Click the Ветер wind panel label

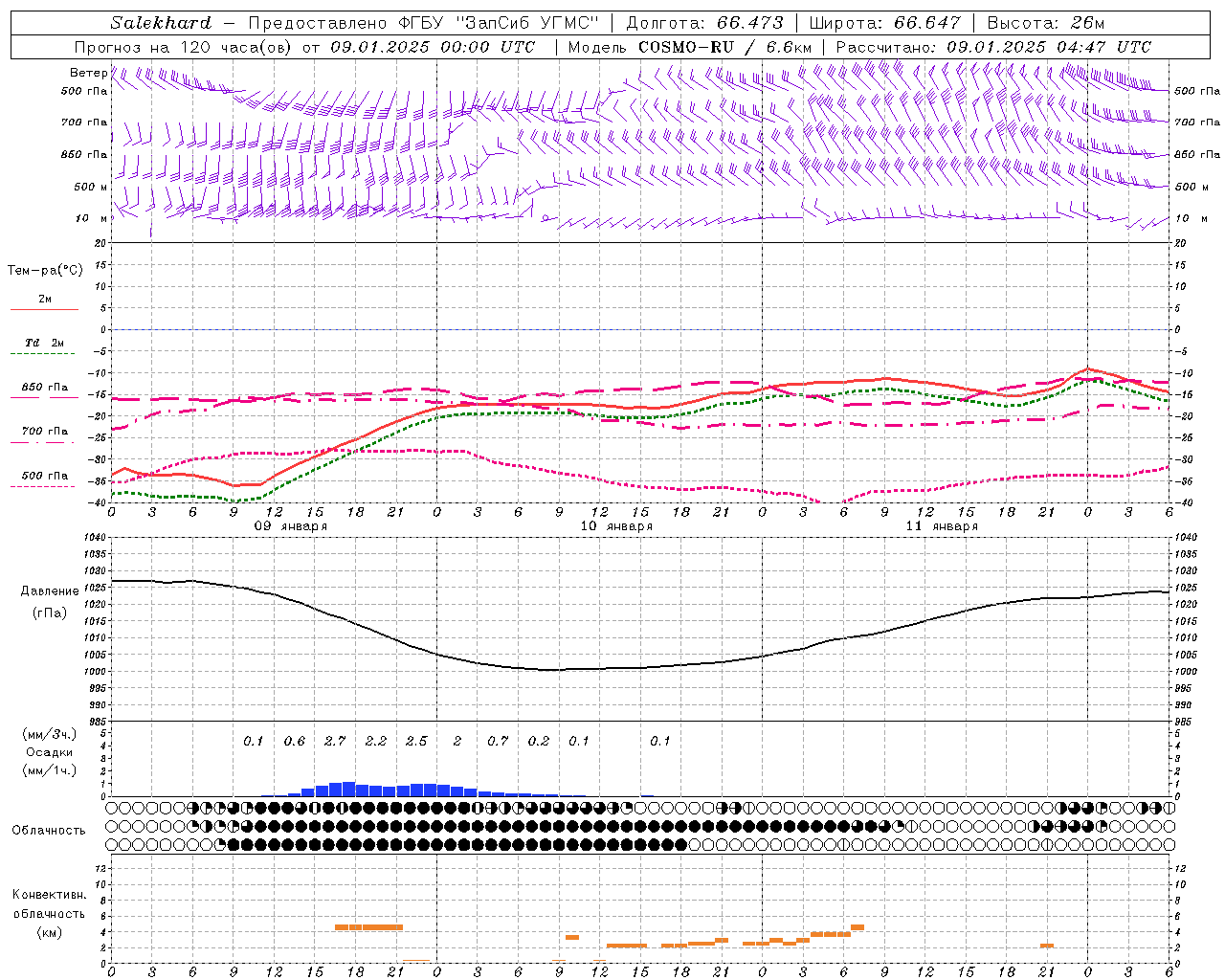coord(88,73)
